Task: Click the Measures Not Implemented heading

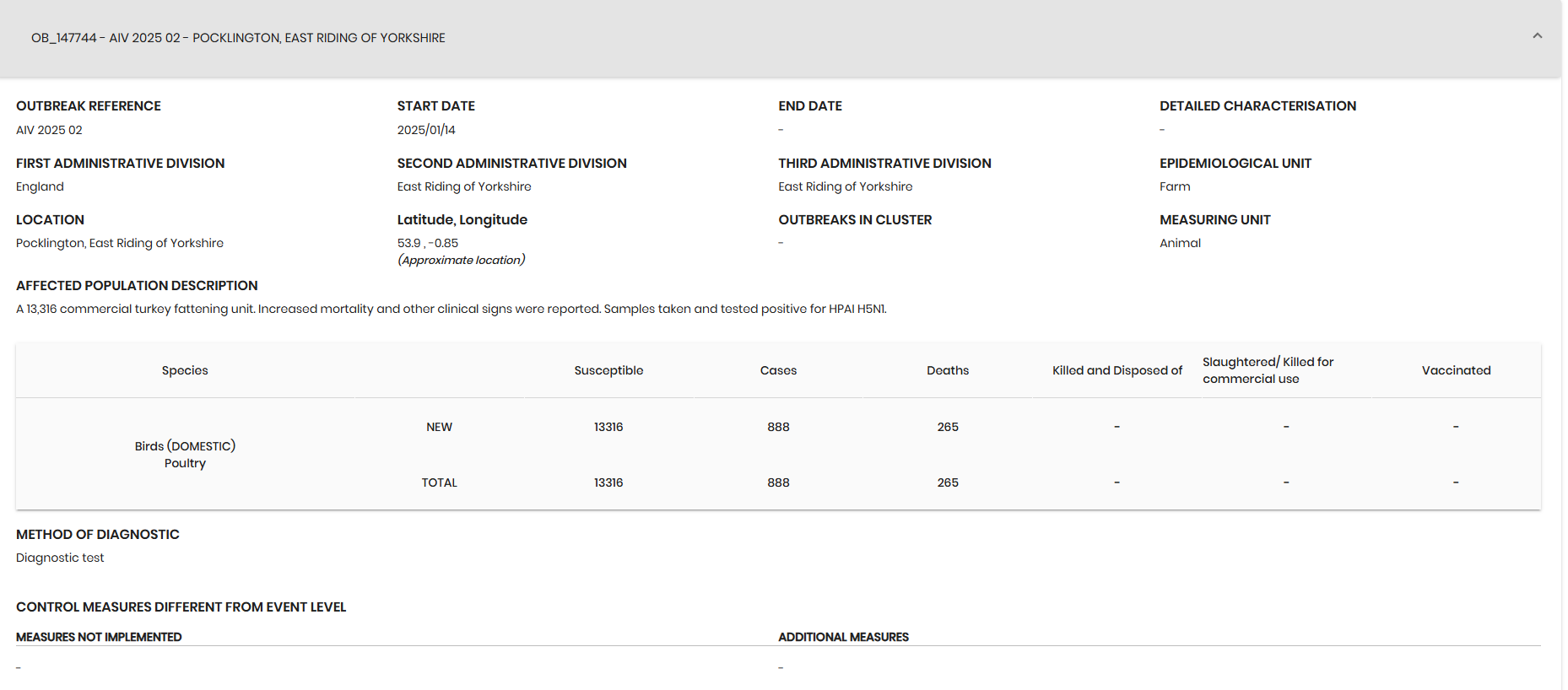Action: [99, 637]
